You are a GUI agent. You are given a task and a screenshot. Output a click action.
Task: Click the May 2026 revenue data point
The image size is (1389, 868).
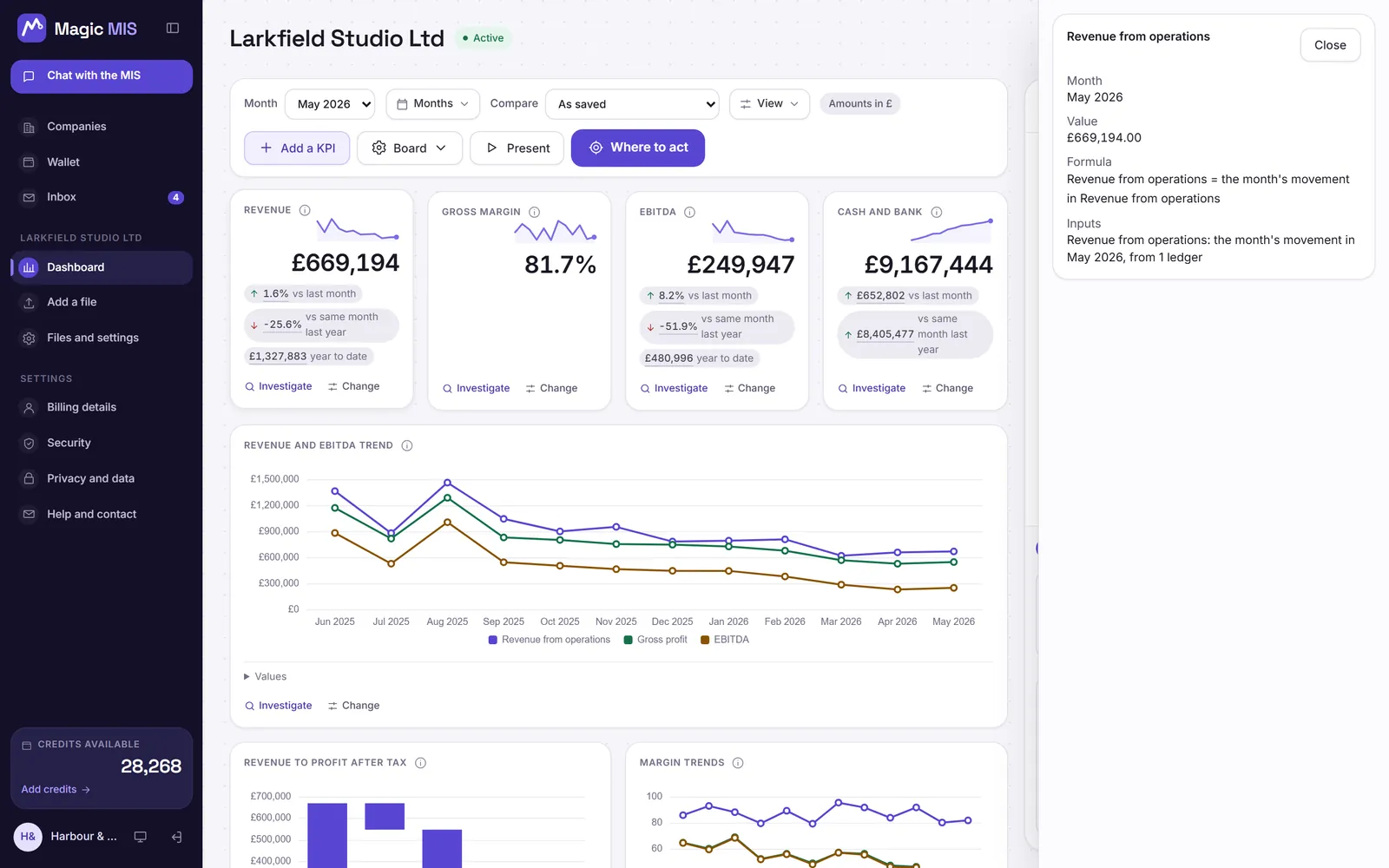[953, 551]
